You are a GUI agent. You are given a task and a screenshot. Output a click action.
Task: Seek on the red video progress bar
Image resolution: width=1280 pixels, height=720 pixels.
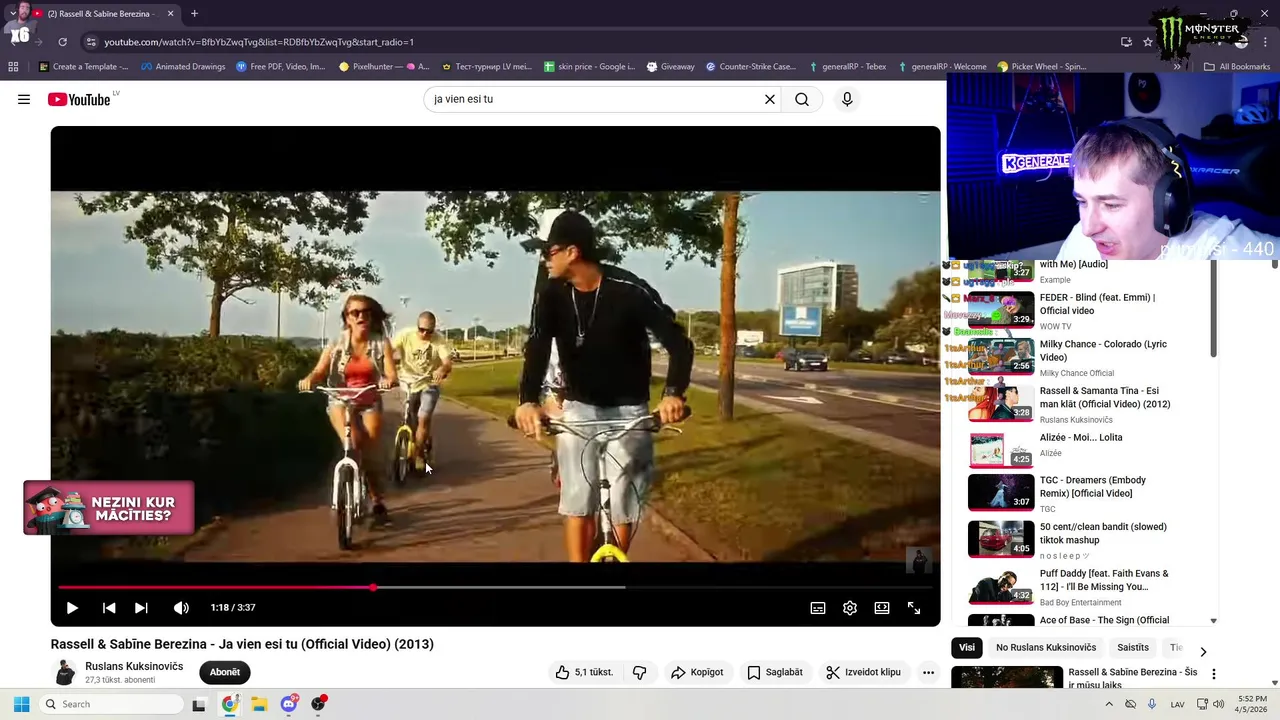coord(495,587)
